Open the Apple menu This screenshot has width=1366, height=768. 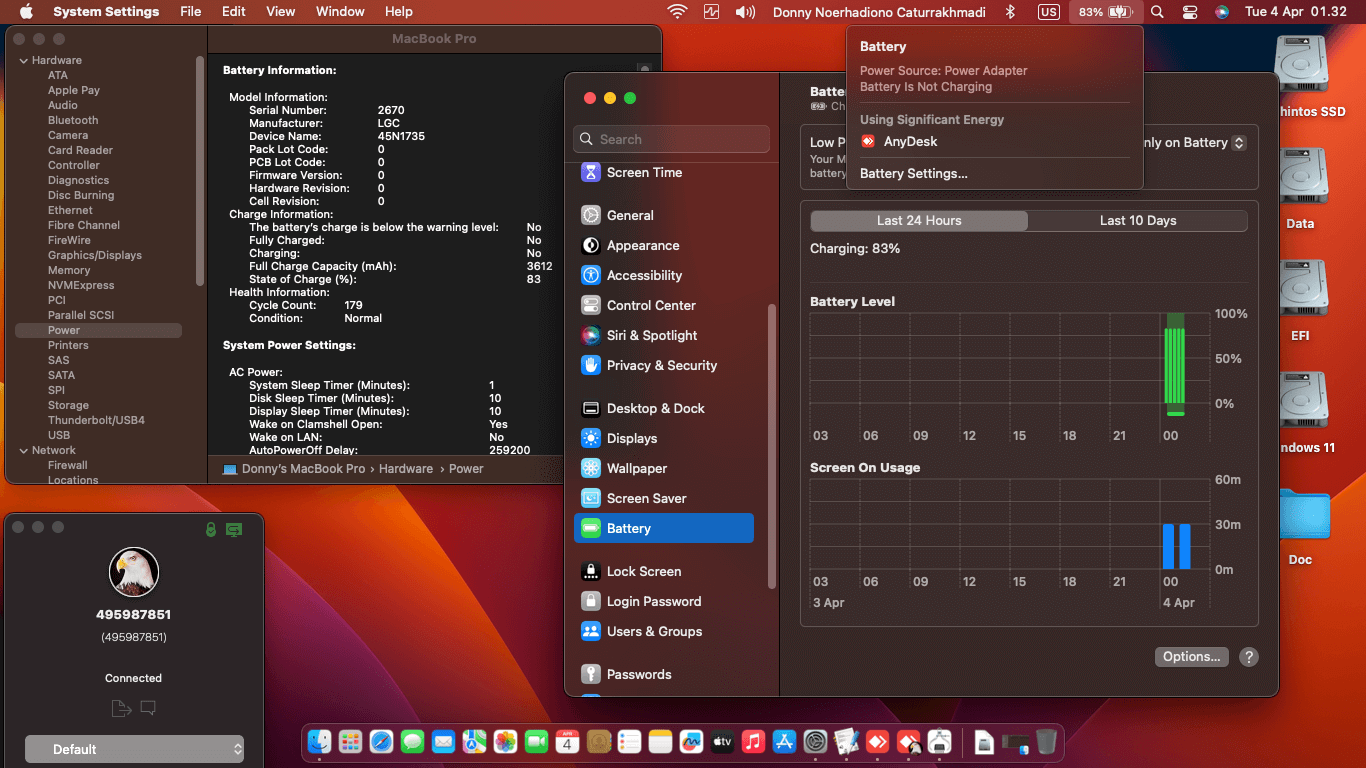coord(26,12)
